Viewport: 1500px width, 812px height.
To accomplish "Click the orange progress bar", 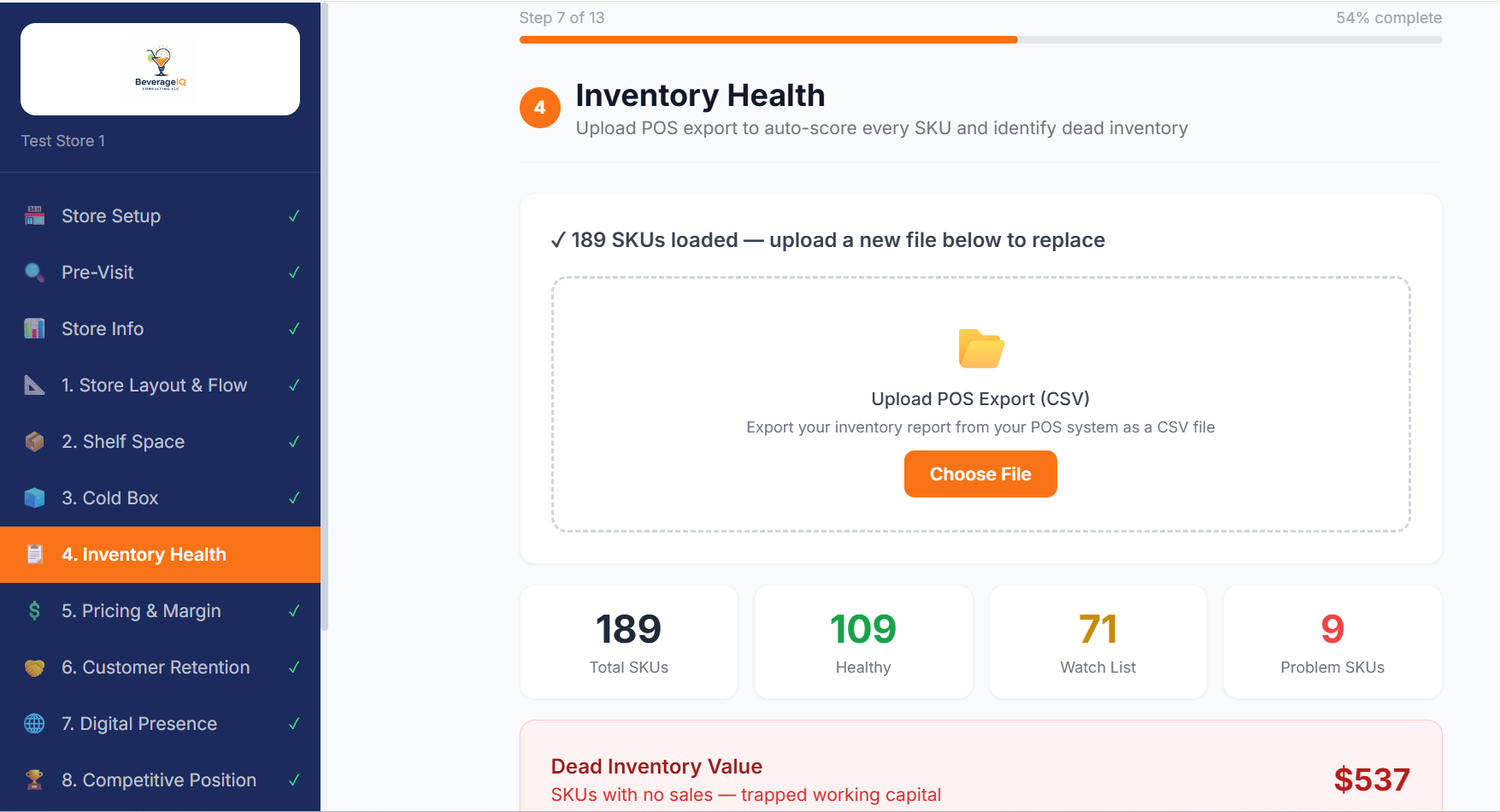I will pos(768,38).
